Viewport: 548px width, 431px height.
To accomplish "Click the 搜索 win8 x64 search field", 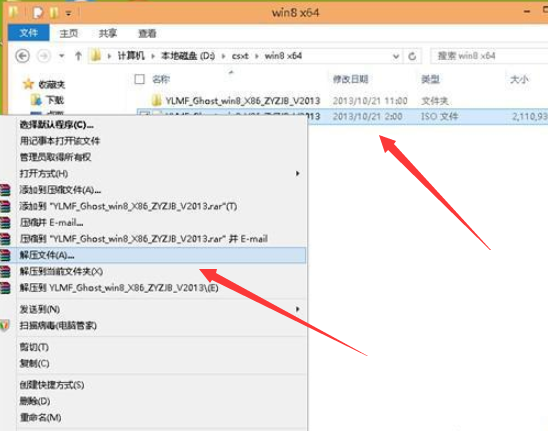I will 489,56.
